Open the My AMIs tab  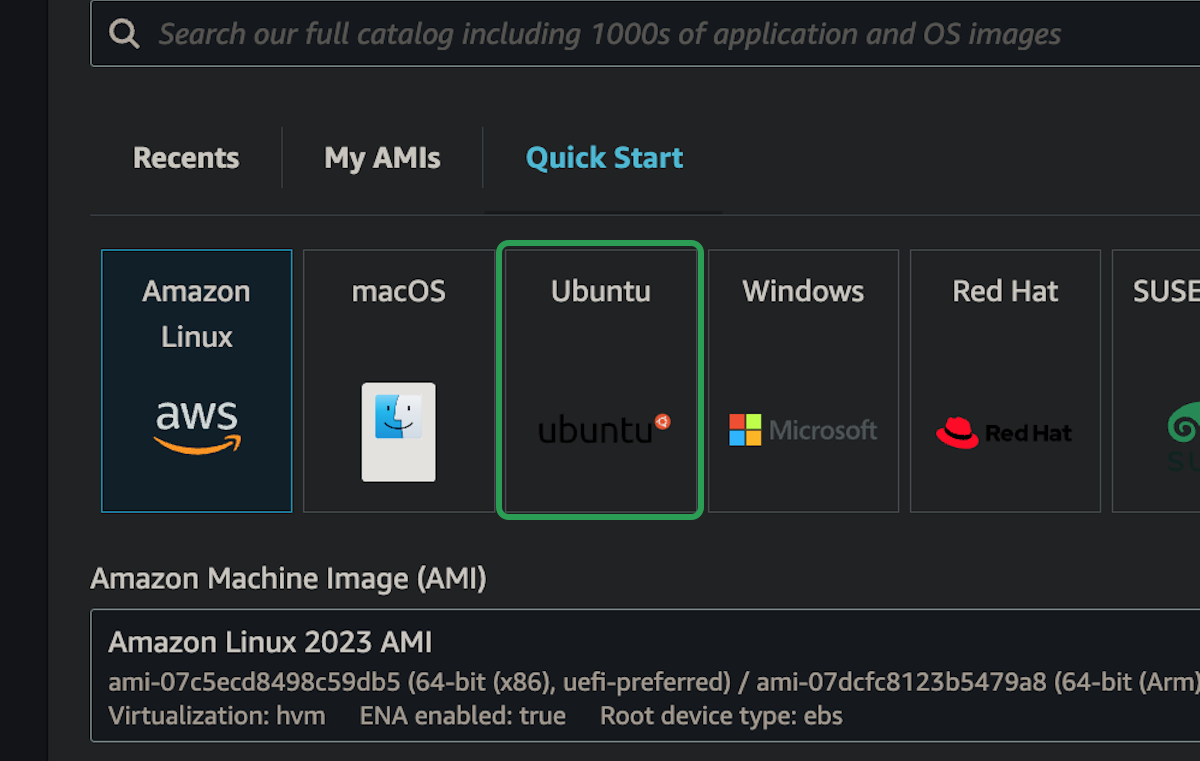coord(382,158)
